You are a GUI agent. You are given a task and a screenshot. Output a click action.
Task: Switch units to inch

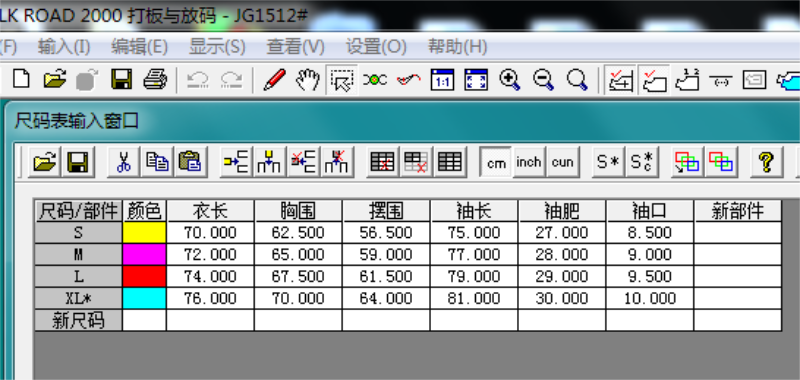point(529,162)
